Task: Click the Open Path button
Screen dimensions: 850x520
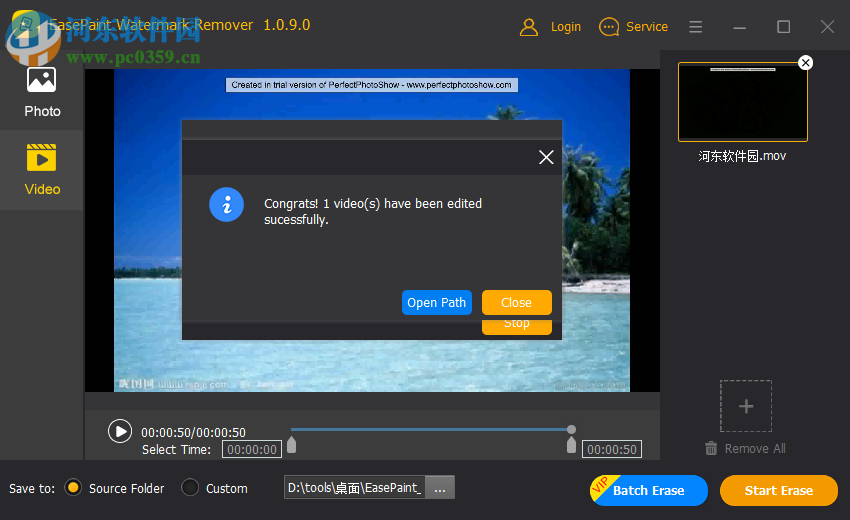Action: 436,303
